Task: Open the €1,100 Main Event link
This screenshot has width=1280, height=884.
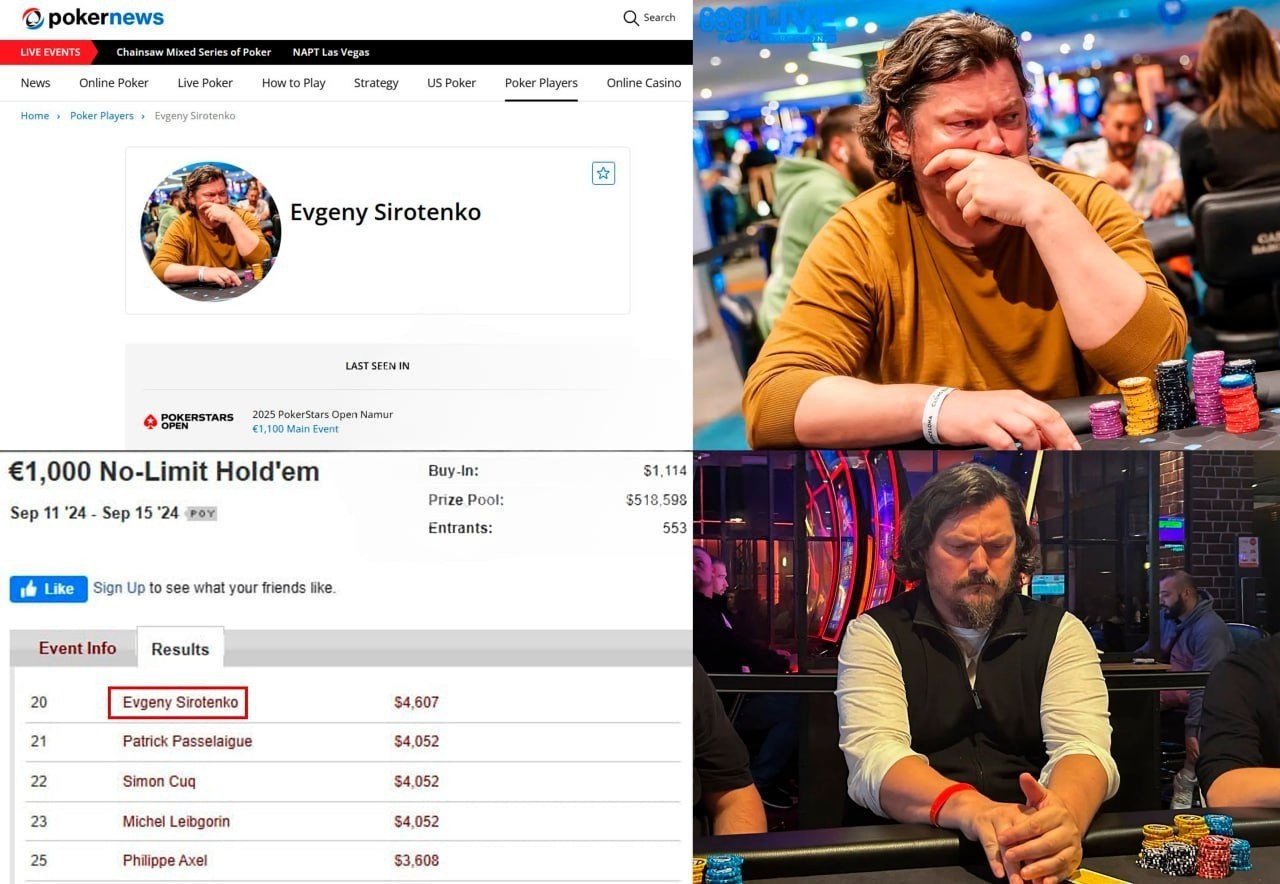Action: click(295, 429)
